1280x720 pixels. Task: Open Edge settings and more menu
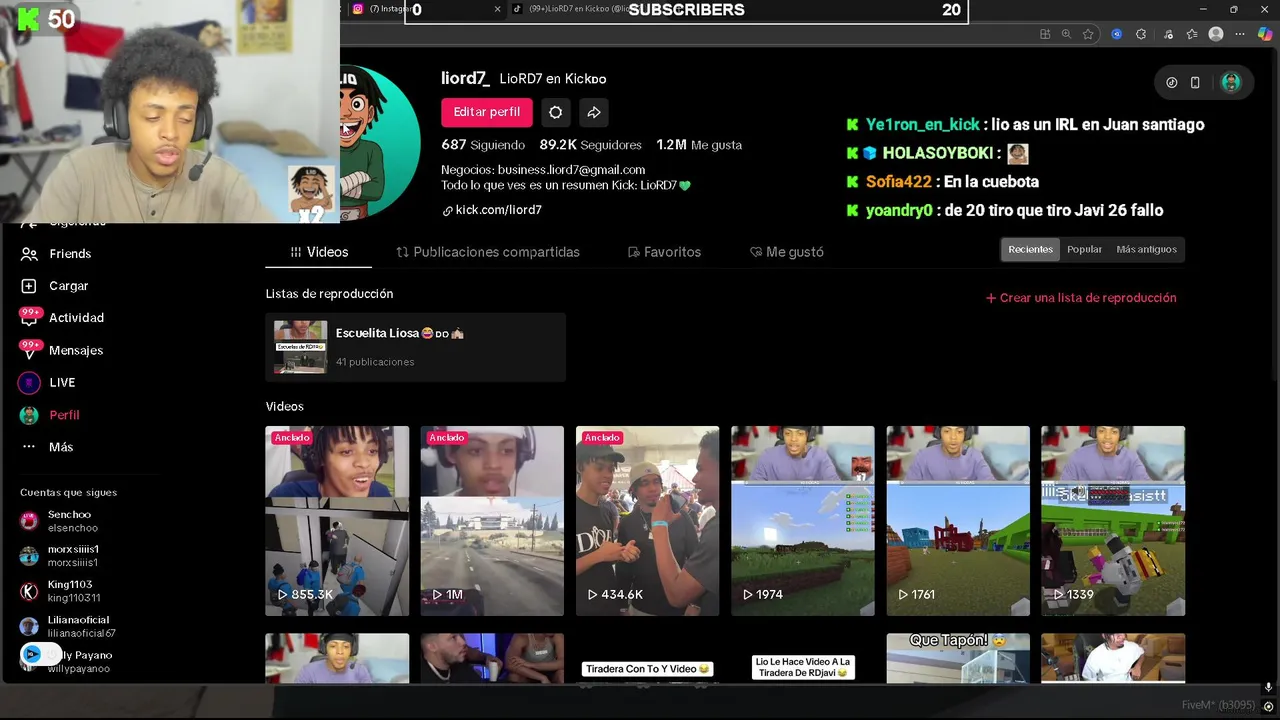point(1241,34)
